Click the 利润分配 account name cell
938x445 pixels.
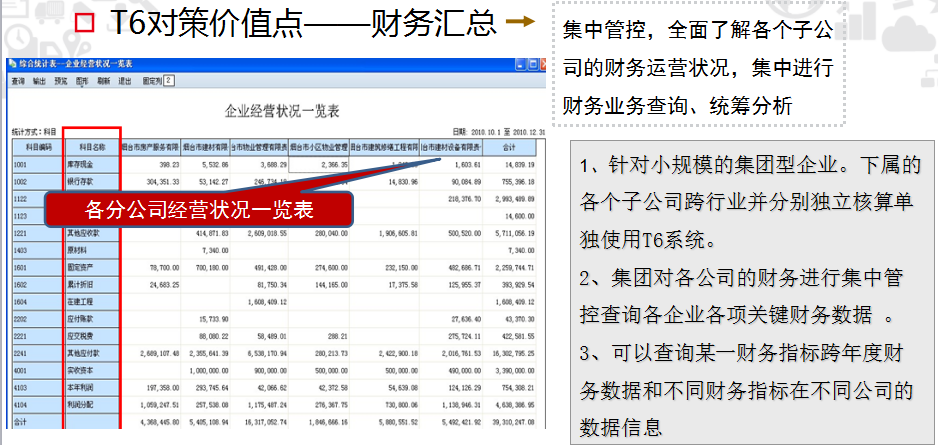point(92,405)
